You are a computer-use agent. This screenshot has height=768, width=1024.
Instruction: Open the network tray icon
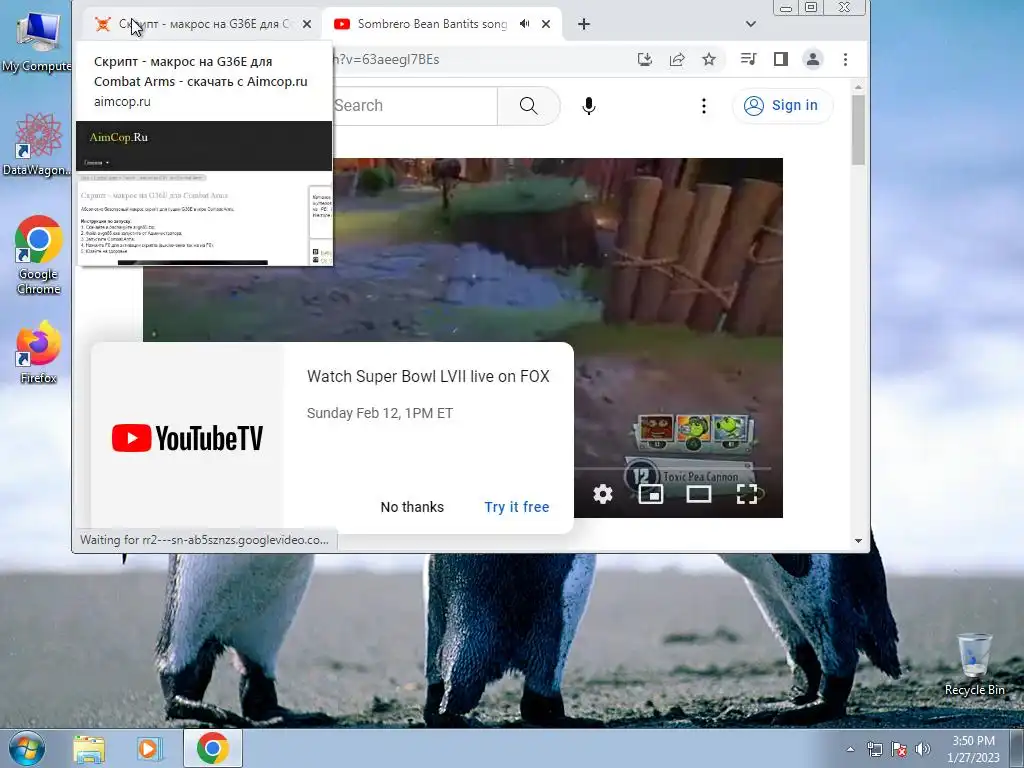coord(874,749)
